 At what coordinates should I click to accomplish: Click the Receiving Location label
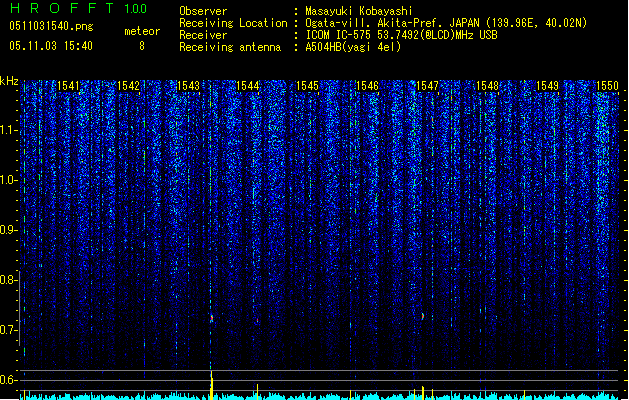[x=233, y=23]
